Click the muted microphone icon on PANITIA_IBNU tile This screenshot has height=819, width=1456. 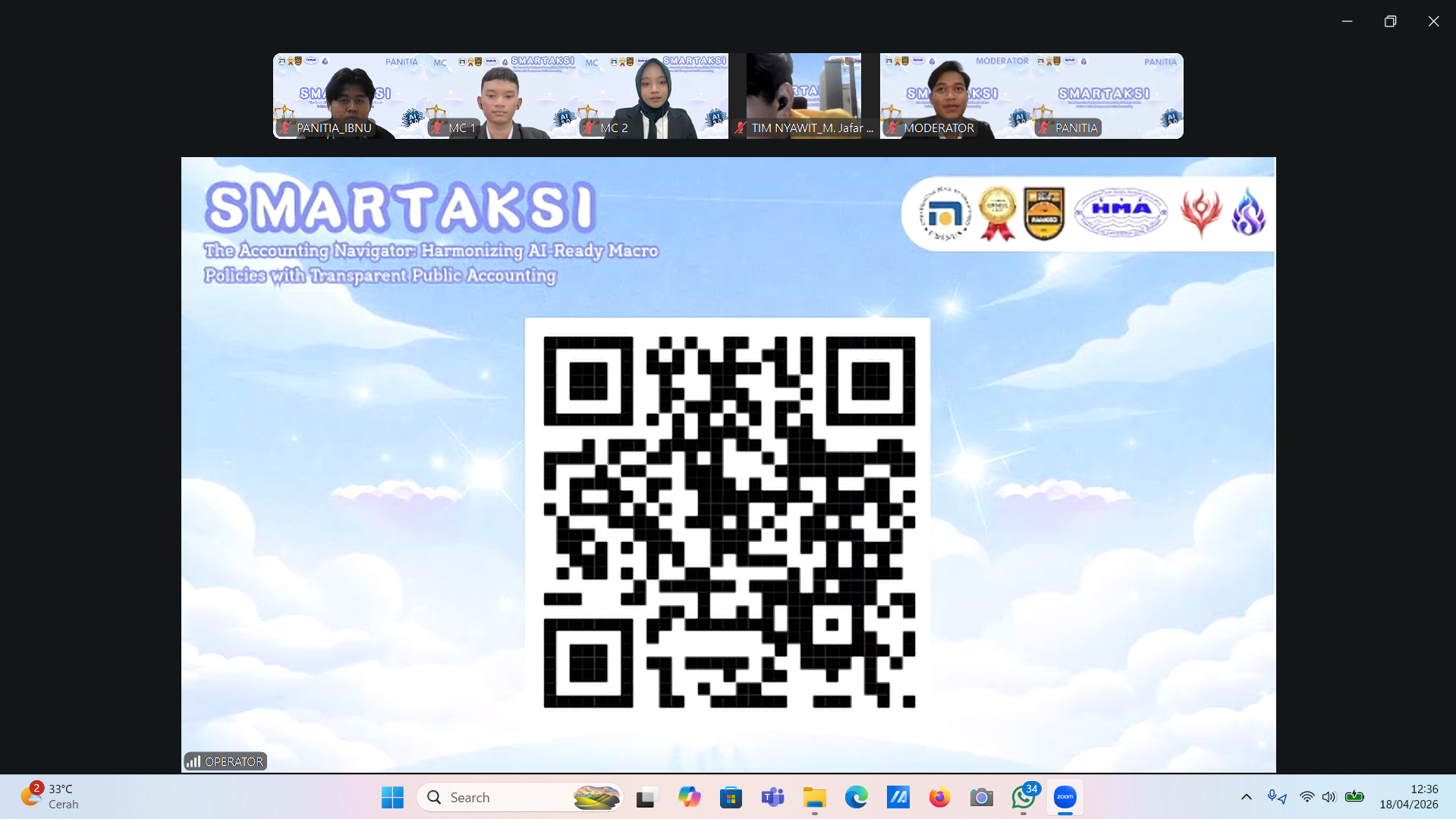click(x=286, y=128)
